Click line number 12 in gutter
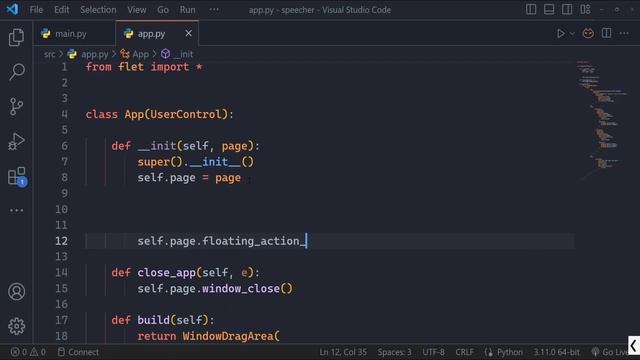640x360 pixels. [x=61, y=241]
